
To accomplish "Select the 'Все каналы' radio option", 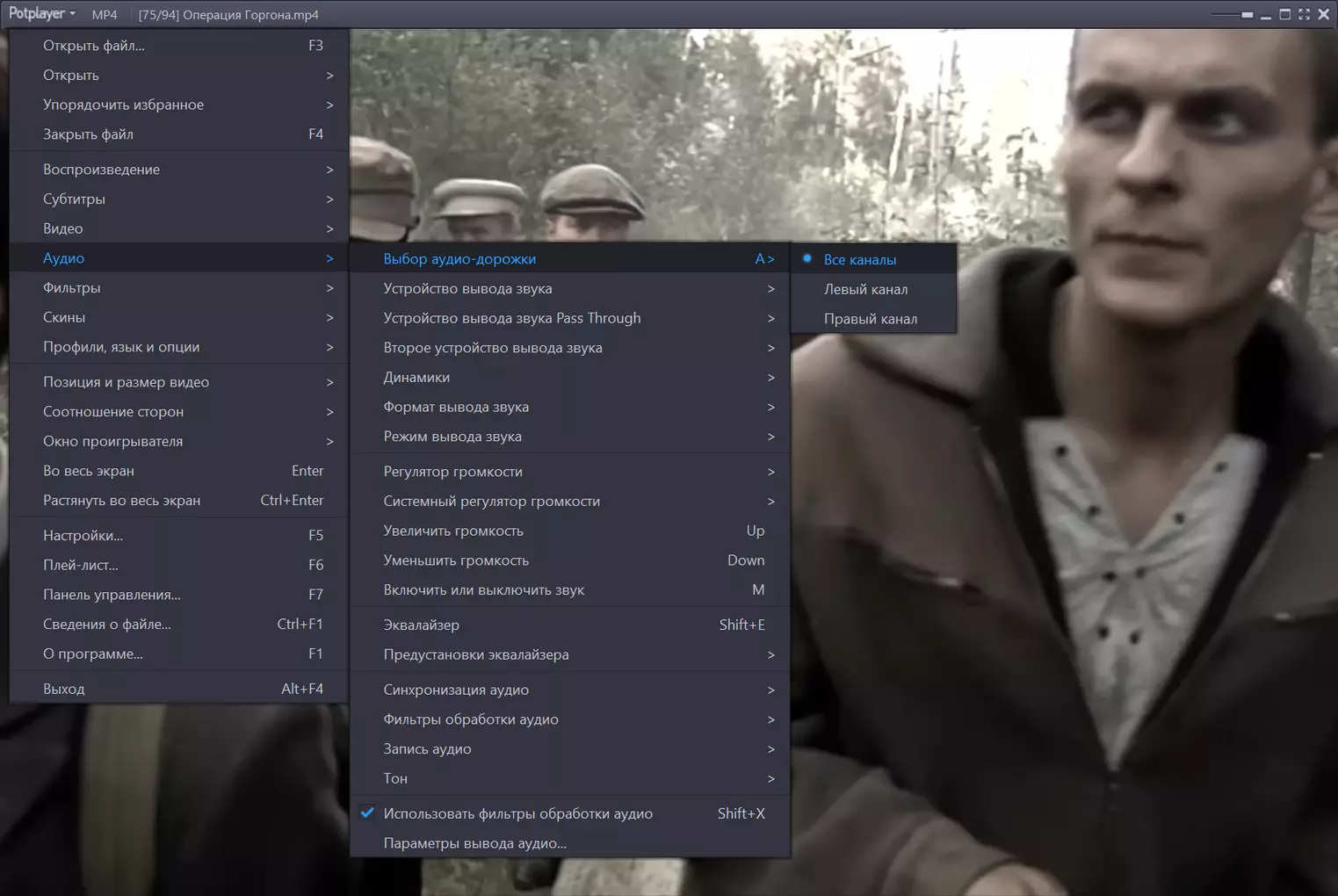I will click(859, 259).
